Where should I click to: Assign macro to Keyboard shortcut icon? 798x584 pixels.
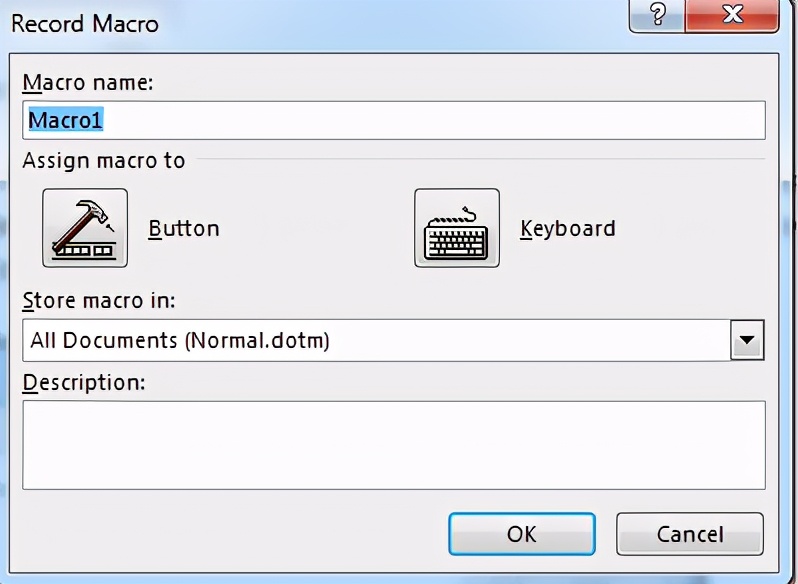coord(457,228)
